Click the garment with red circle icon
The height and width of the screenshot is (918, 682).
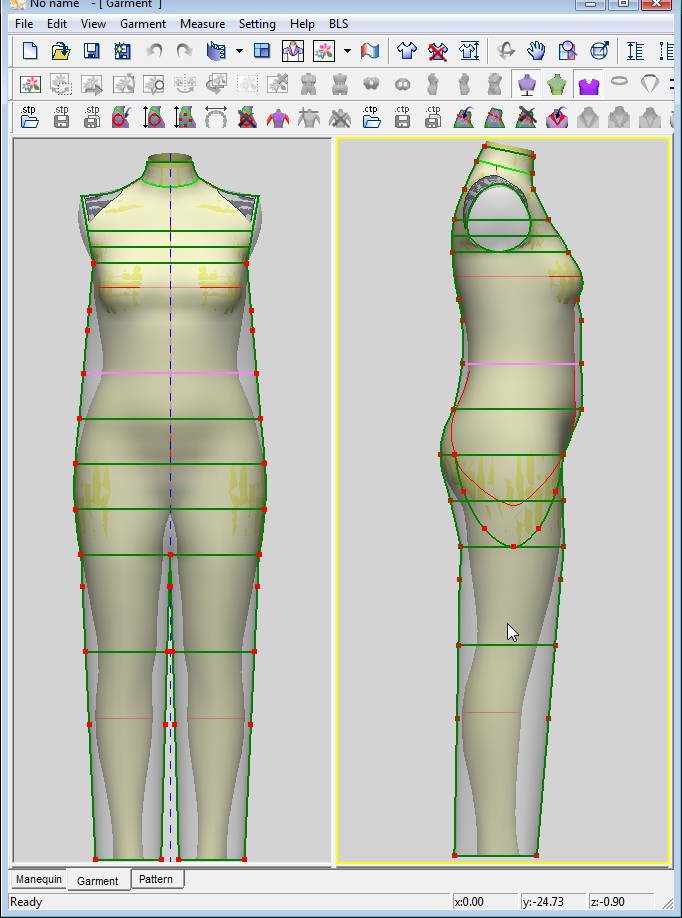(x=122, y=117)
